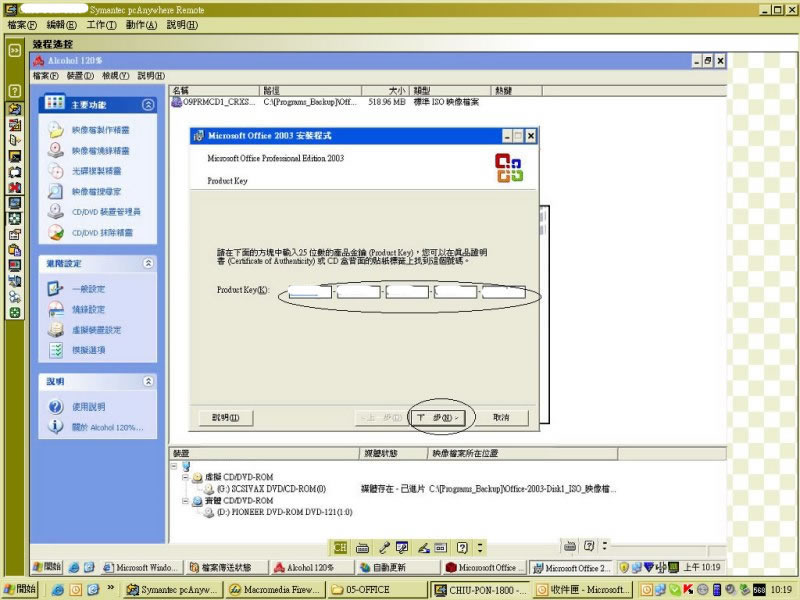This screenshot has height=600, width=800.
Task: Click the red X icon in pcAnywhere sidebar
Action: [x=15, y=187]
